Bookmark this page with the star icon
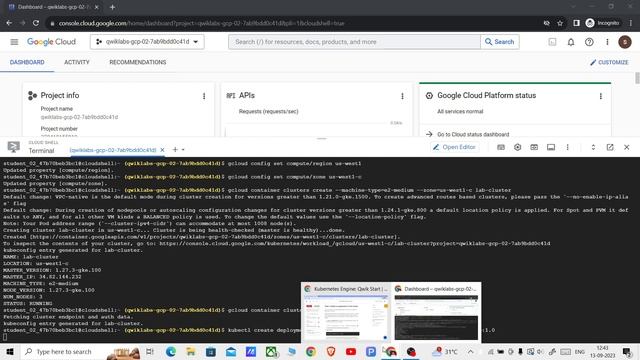 (560, 23)
